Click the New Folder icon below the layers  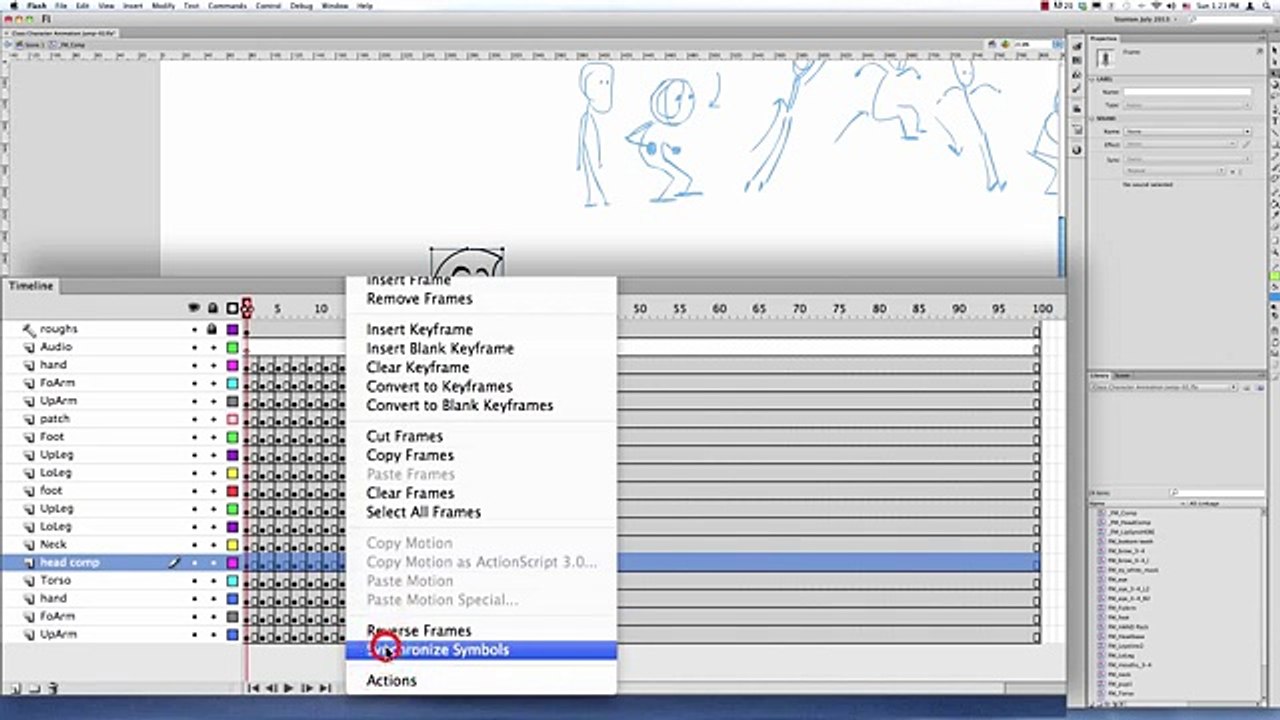34,688
